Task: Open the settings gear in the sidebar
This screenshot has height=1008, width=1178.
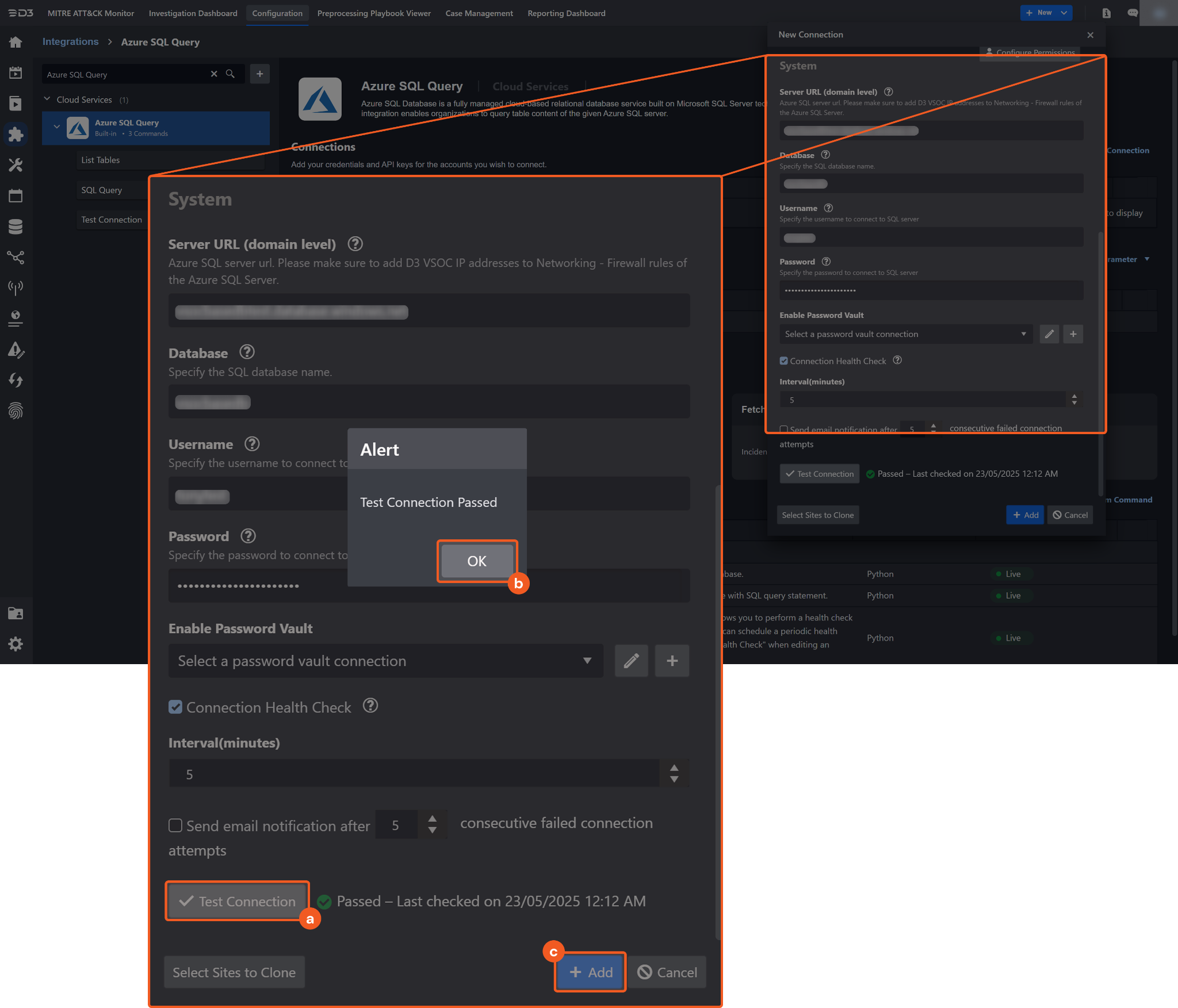Action: 16,644
